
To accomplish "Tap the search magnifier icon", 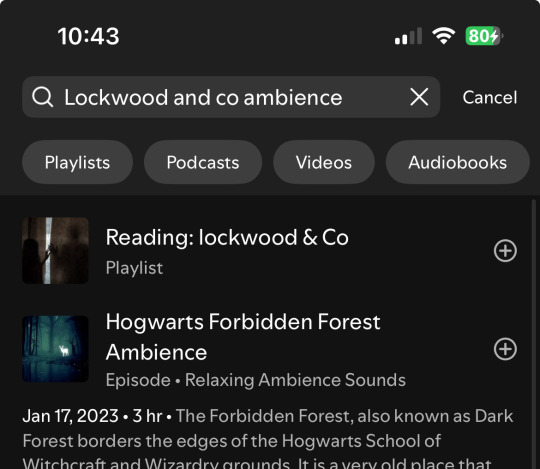I will [42, 97].
